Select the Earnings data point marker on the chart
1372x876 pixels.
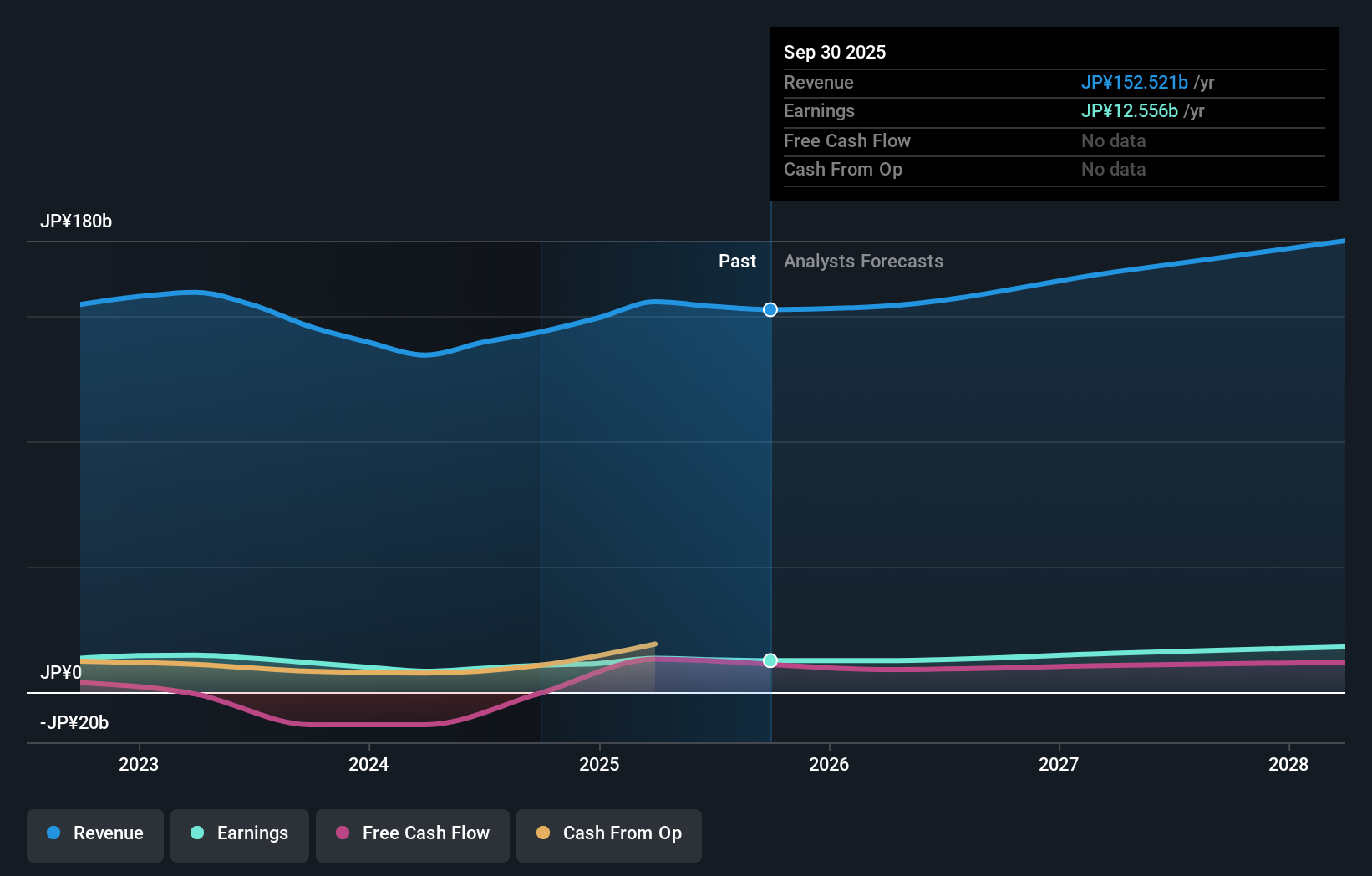click(770, 660)
